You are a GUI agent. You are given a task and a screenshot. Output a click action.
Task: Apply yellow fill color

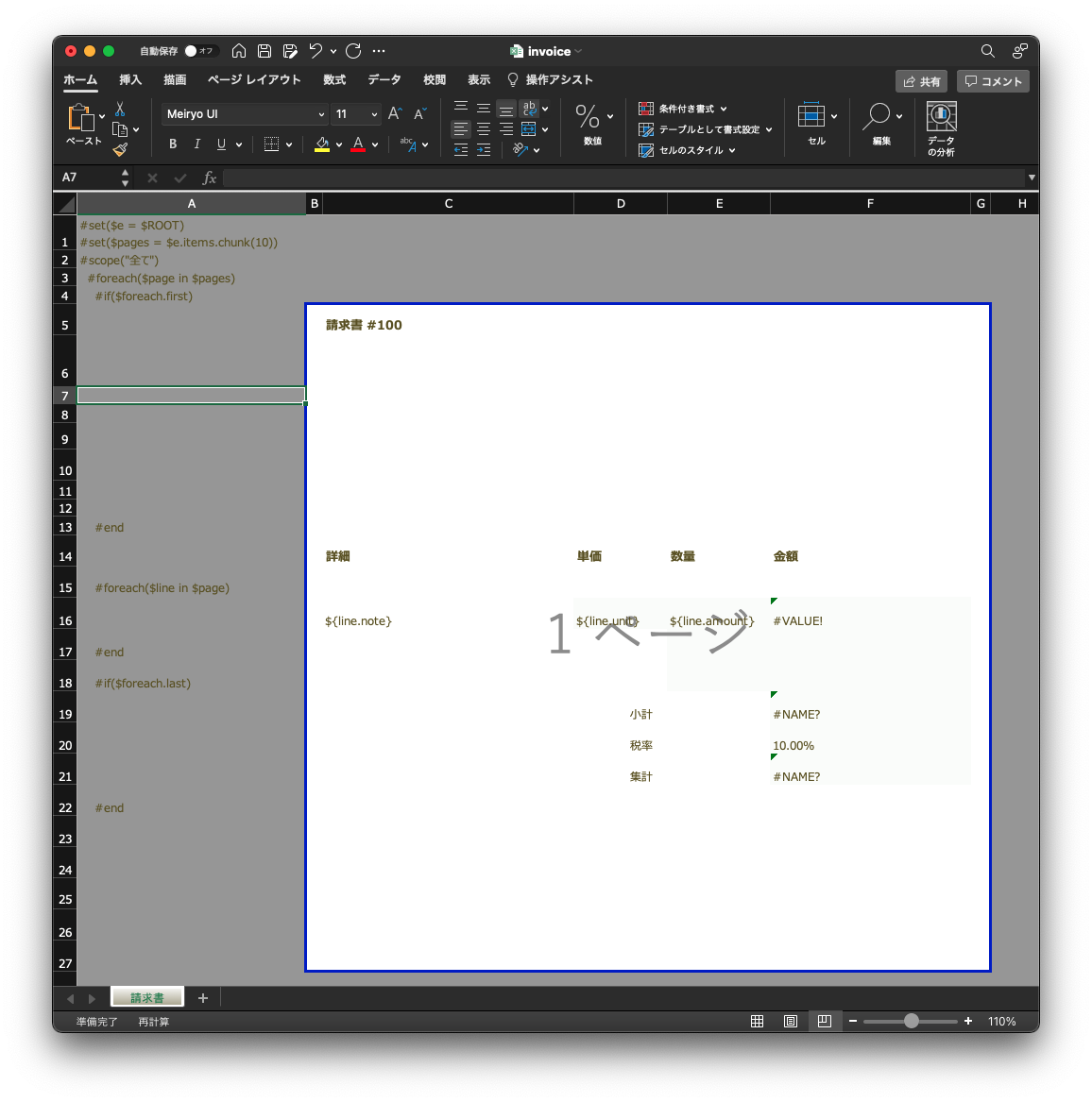(322, 144)
